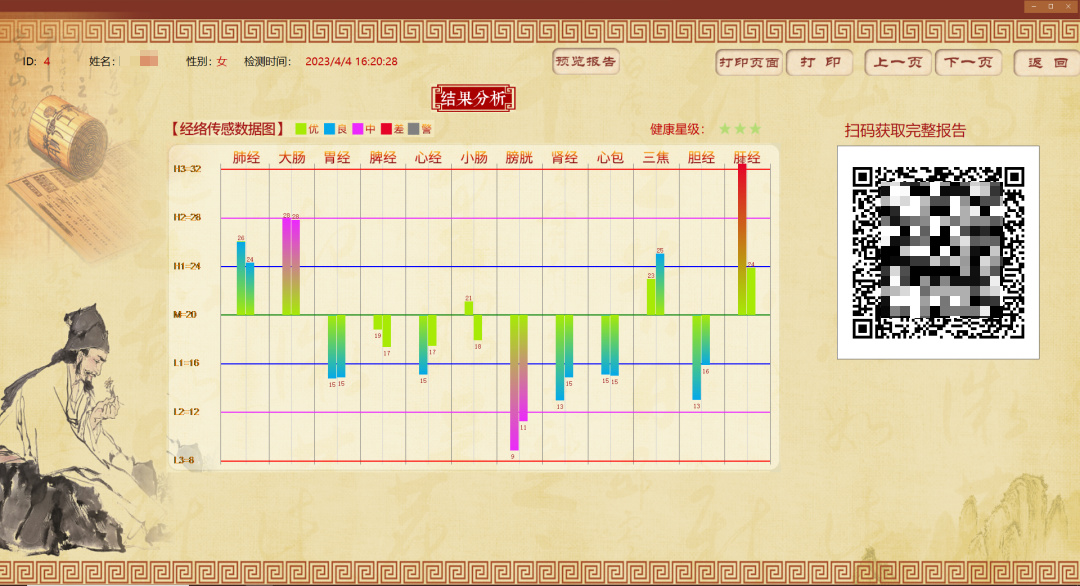The width and height of the screenshot is (1080, 586).
Task: Click the QR code for full report
Action: 937,252
